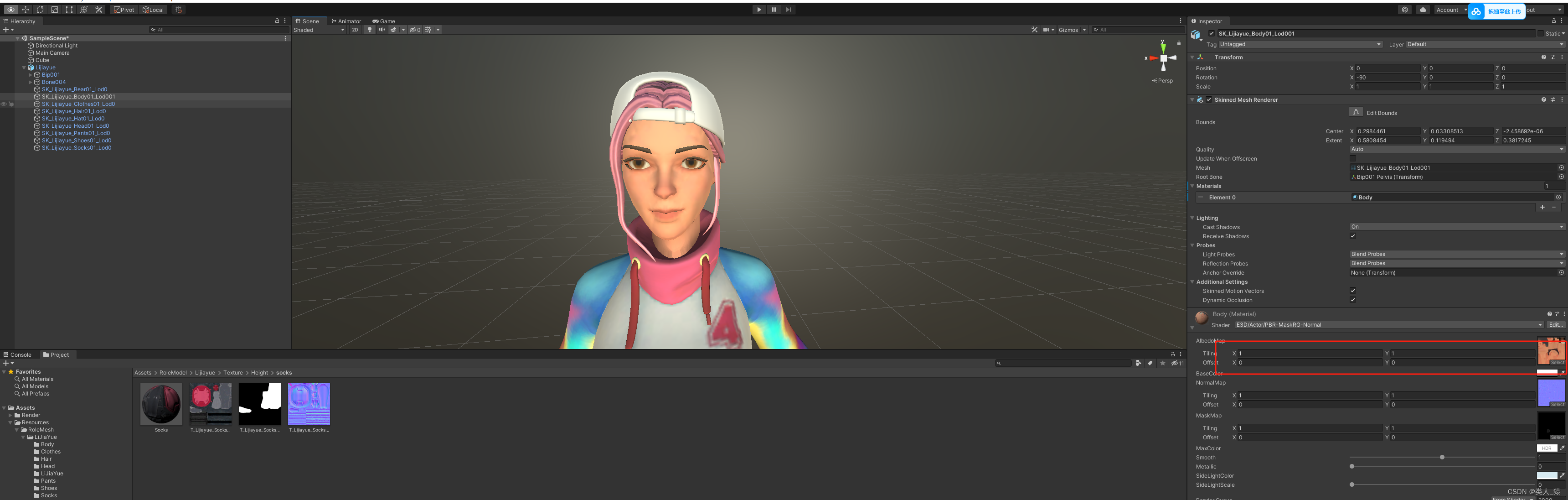This screenshot has height=500, width=1568.
Task: Toggle the Static checkbox
Action: coord(1541,33)
